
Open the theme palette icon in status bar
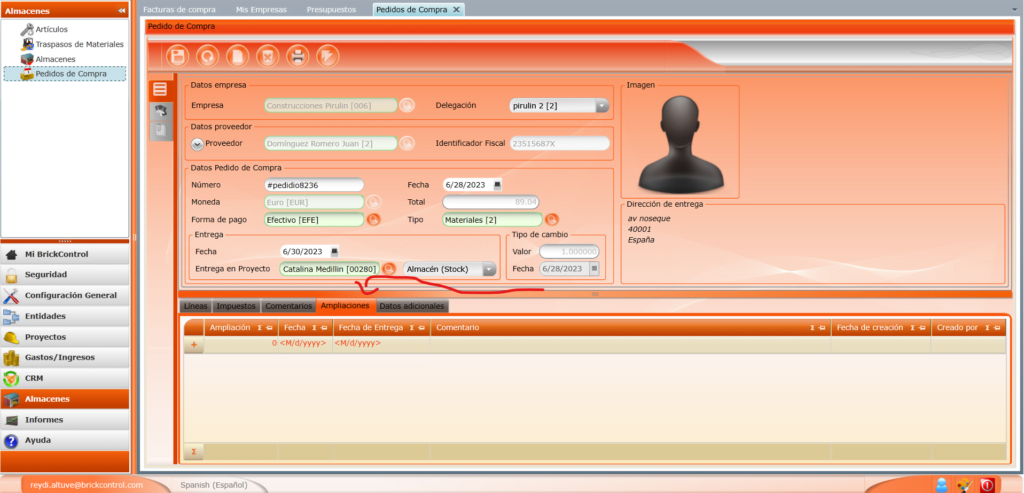pos(964,485)
